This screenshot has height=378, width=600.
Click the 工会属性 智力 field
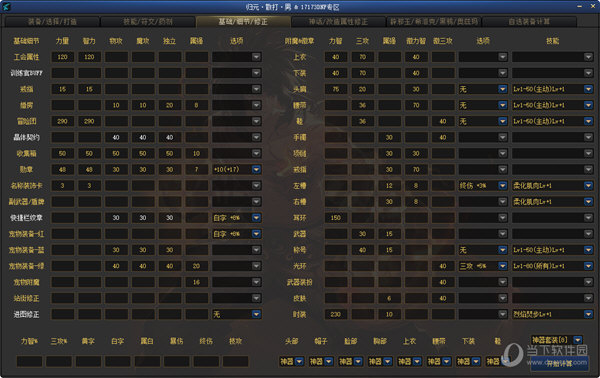pos(90,57)
